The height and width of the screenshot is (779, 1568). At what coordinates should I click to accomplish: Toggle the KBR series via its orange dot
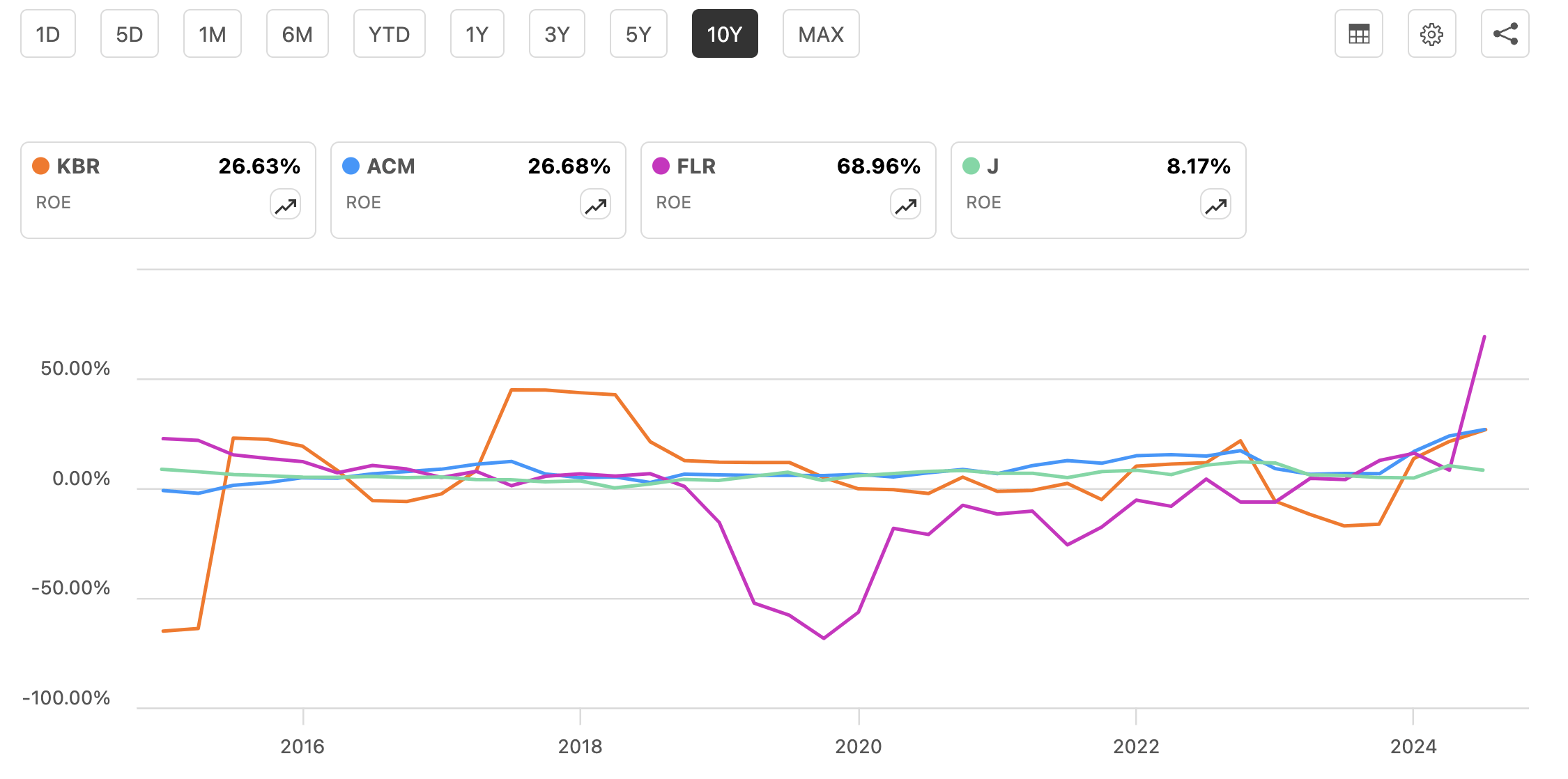coord(40,166)
